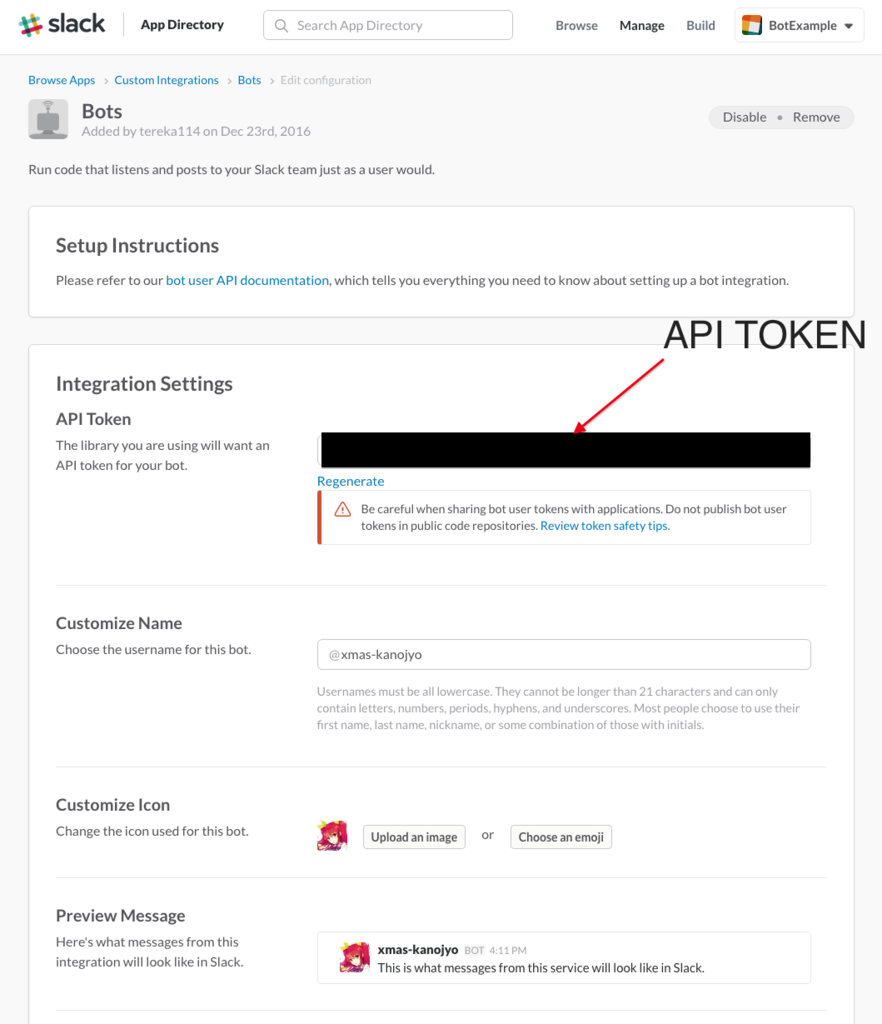Click the 4:11 PM preview timestamp
The image size is (882, 1024).
point(508,950)
